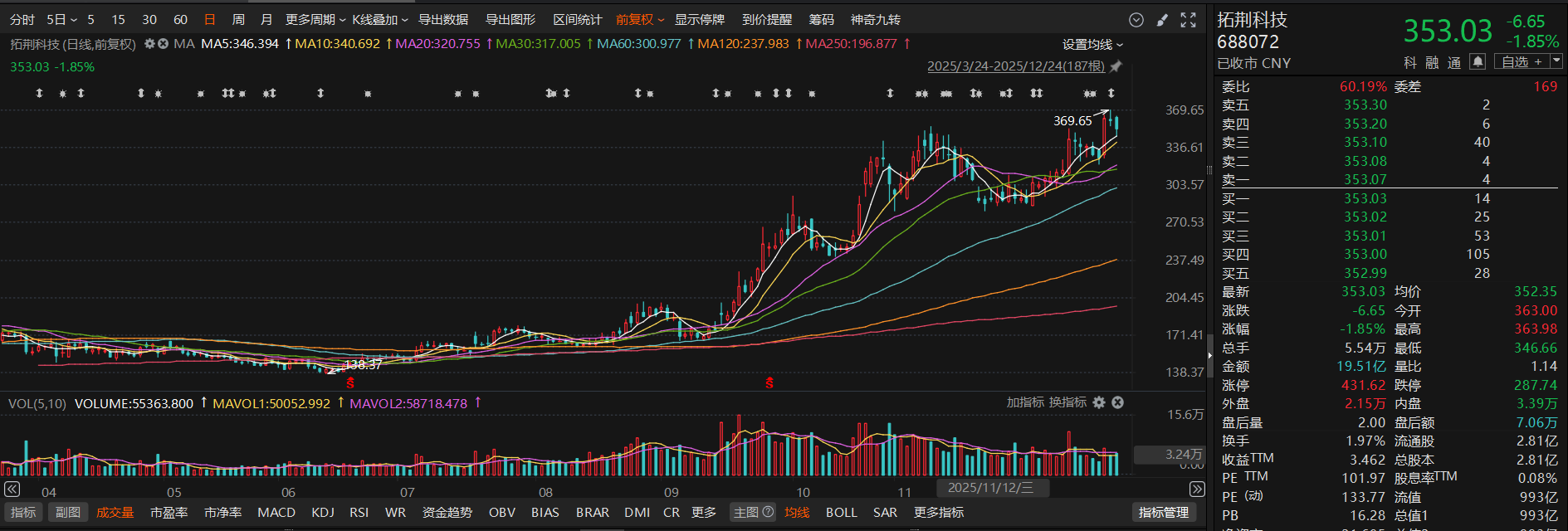The height and width of the screenshot is (531, 1568).
Task: Click the price alert bell icon
Action: pyautogui.click(x=1478, y=61)
